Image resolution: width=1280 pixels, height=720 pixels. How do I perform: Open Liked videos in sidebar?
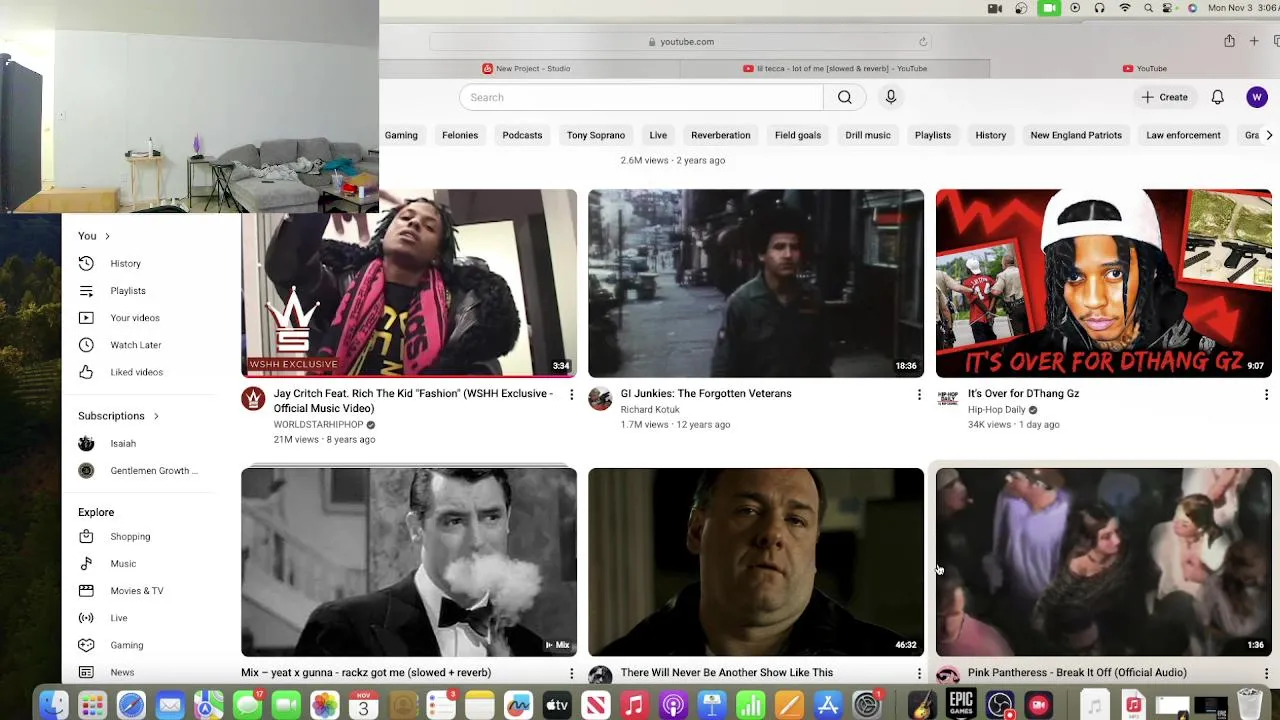pos(136,372)
